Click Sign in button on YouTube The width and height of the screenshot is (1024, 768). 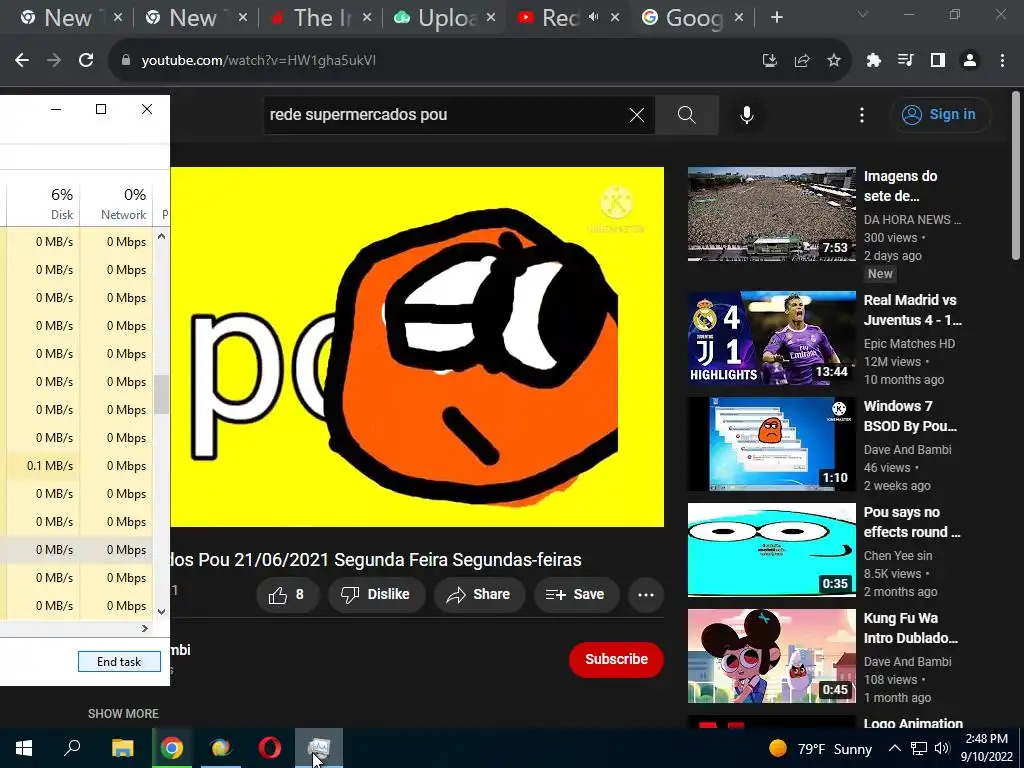(x=940, y=115)
